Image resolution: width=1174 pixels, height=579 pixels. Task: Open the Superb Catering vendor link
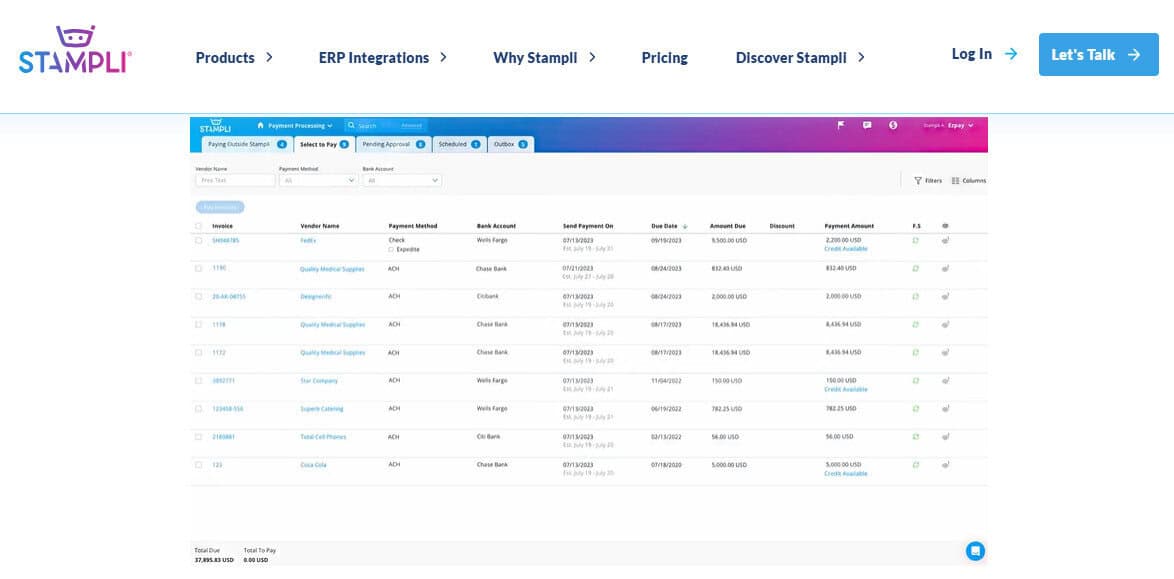click(322, 409)
